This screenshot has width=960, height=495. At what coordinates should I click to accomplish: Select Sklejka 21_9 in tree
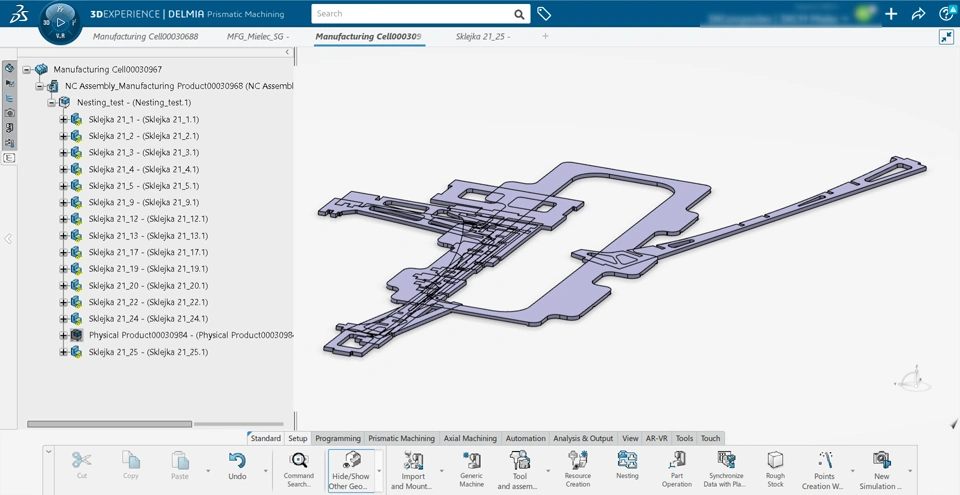point(143,202)
